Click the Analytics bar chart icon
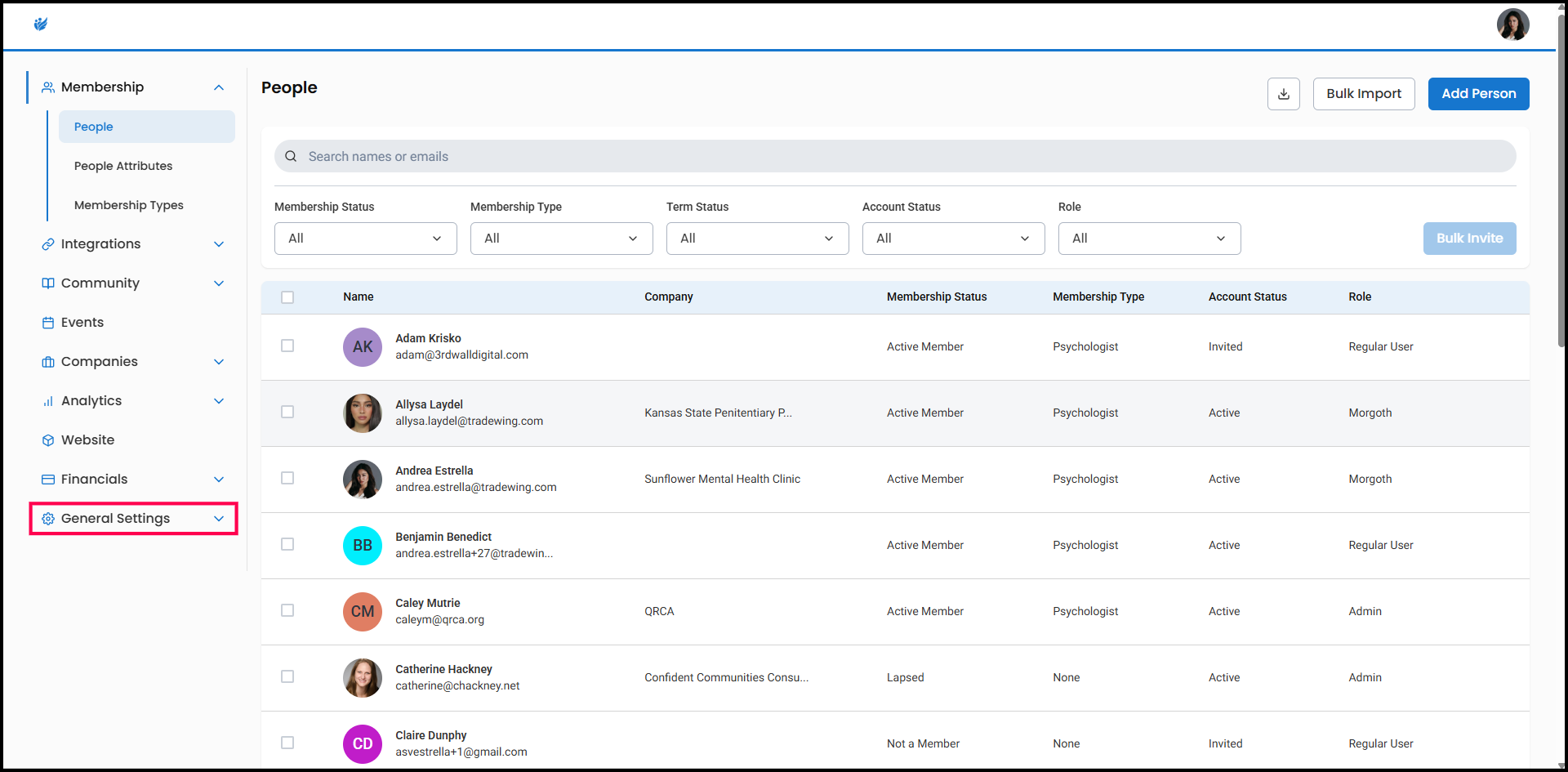The image size is (1568, 772). (x=48, y=401)
